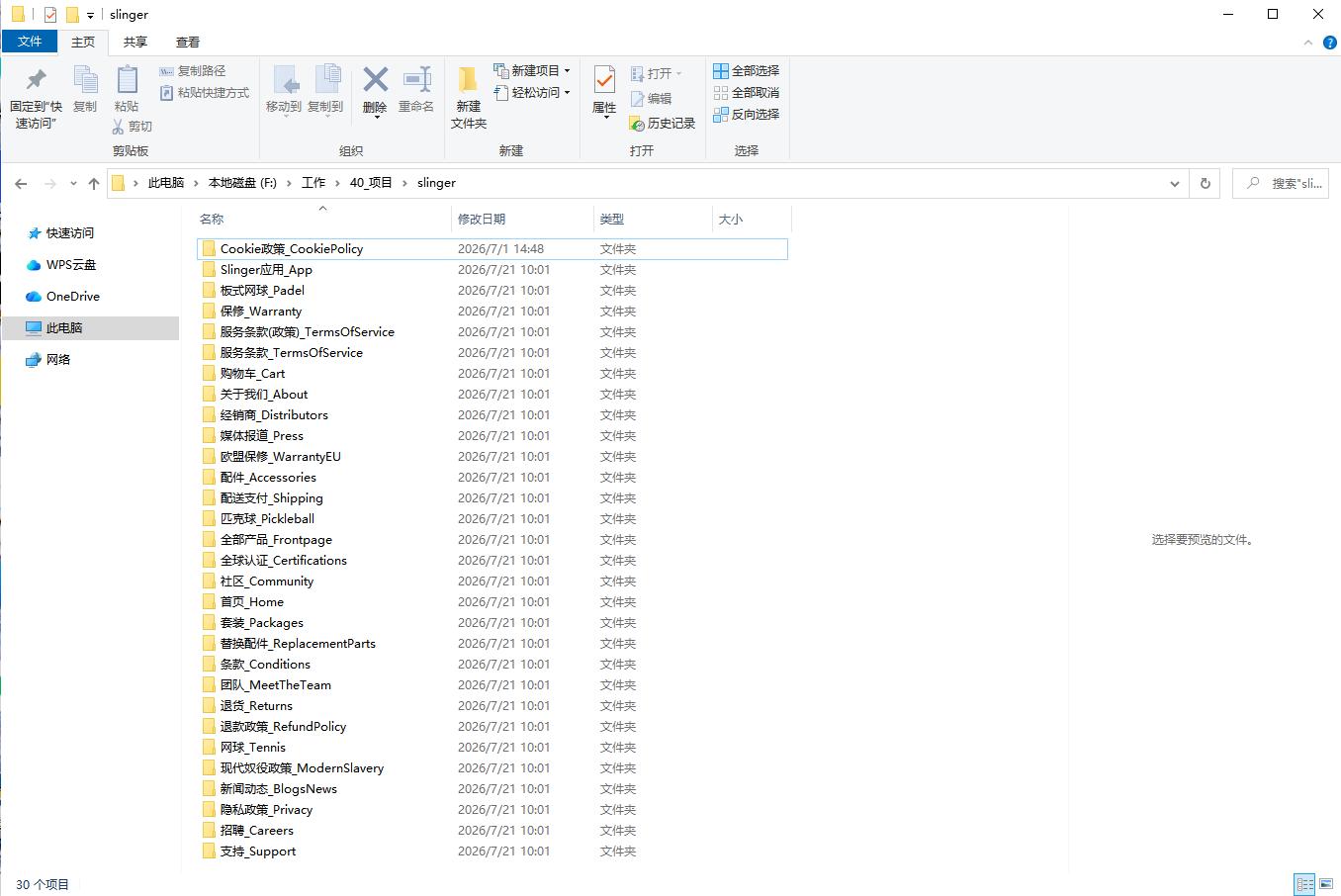Refresh the current folder view
This screenshot has height=896, width=1341.
pyautogui.click(x=1205, y=183)
